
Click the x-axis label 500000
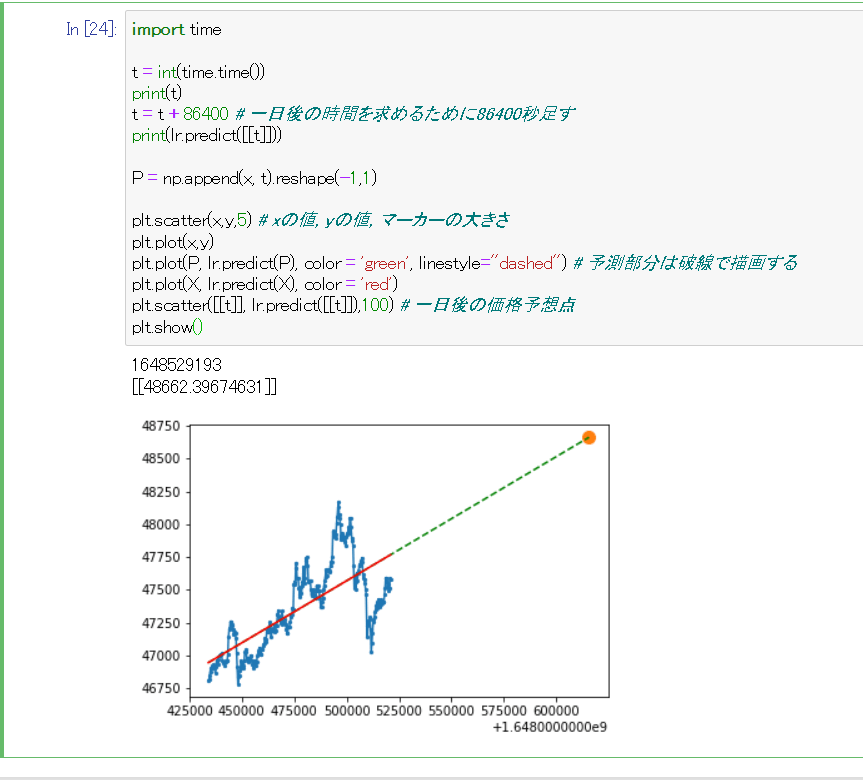tap(347, 711)
